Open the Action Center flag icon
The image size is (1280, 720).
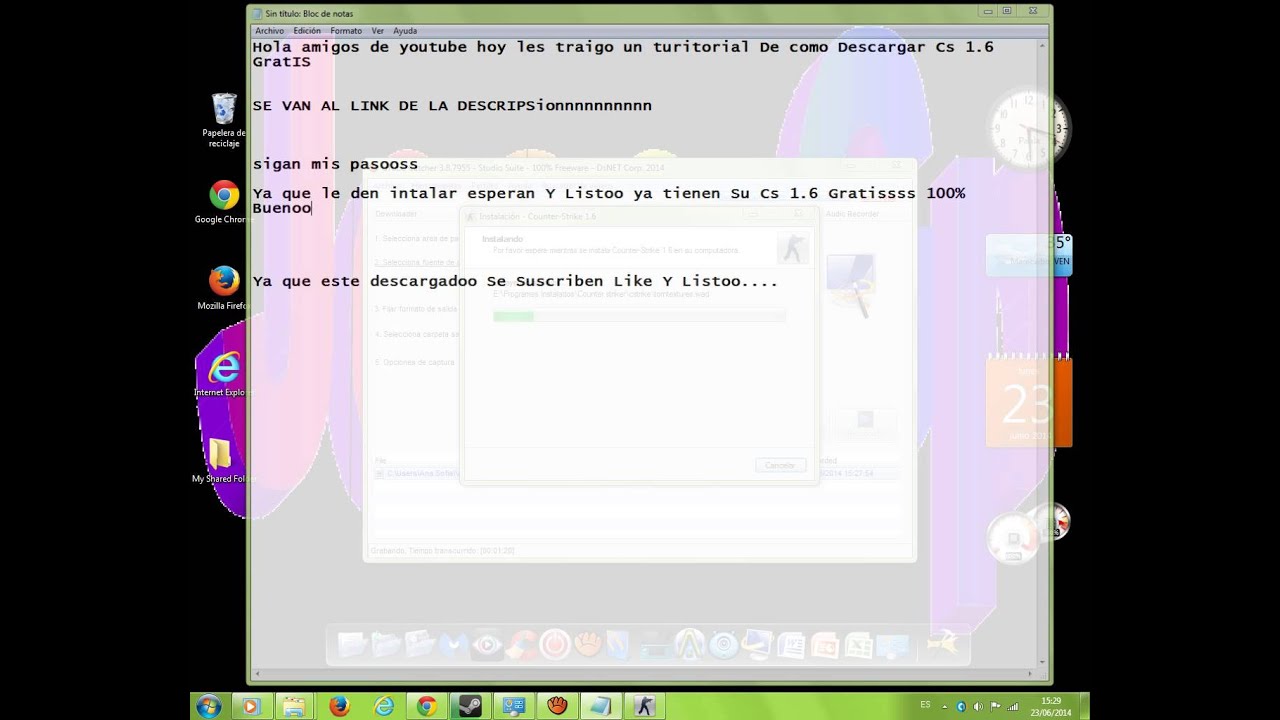tap(995, 706)
